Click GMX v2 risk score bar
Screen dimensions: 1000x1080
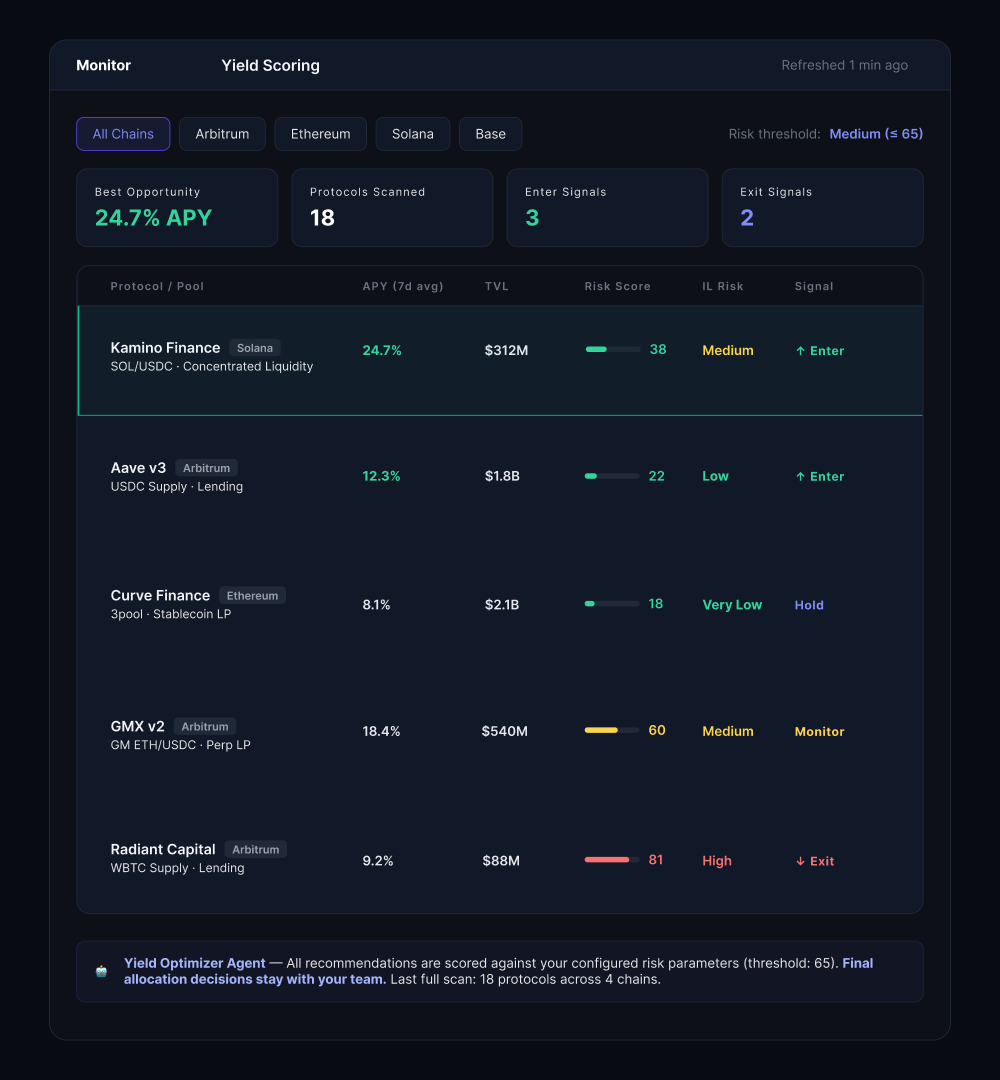612,730
